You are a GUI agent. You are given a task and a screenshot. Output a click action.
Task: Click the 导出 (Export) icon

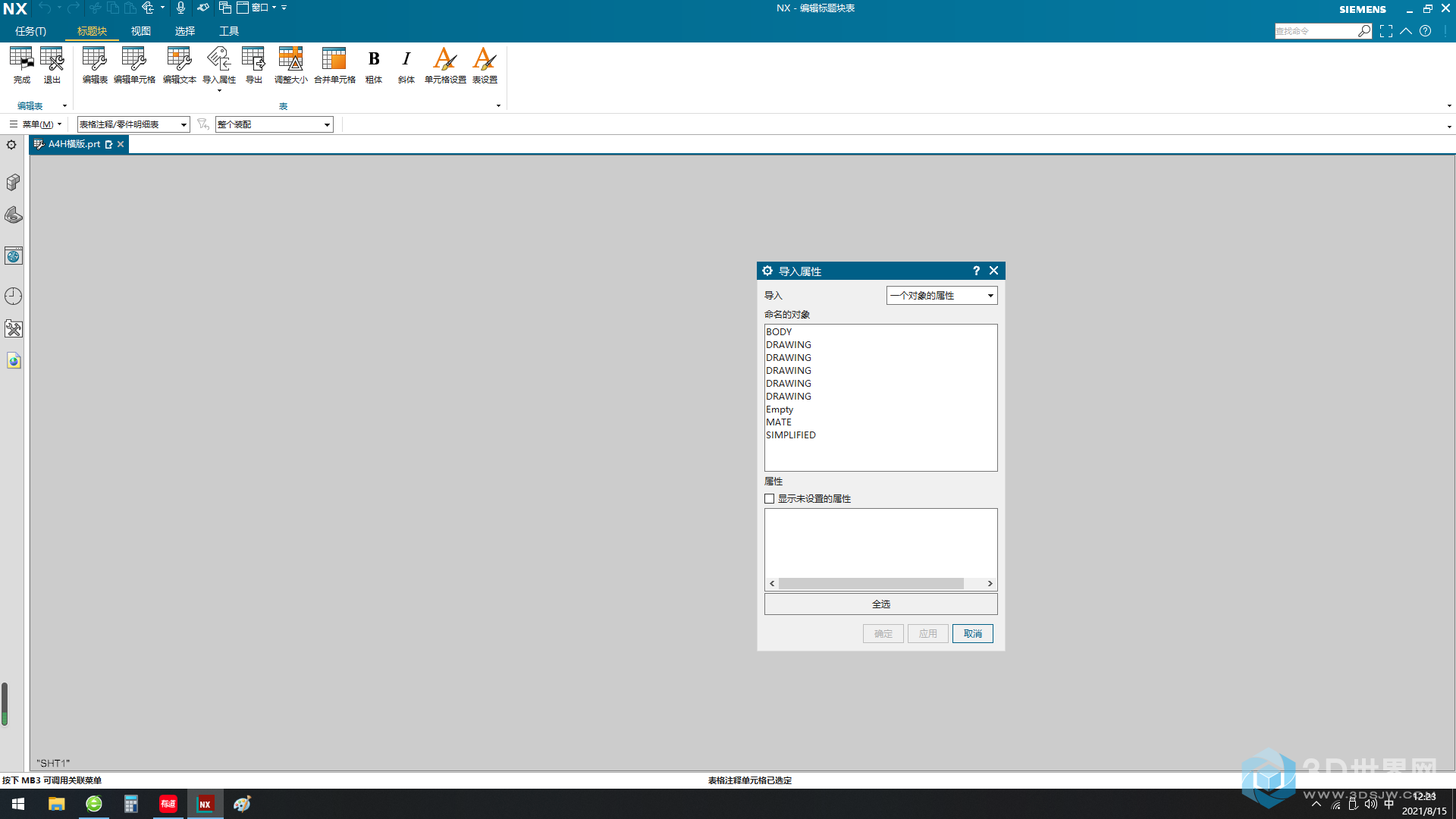253,65
